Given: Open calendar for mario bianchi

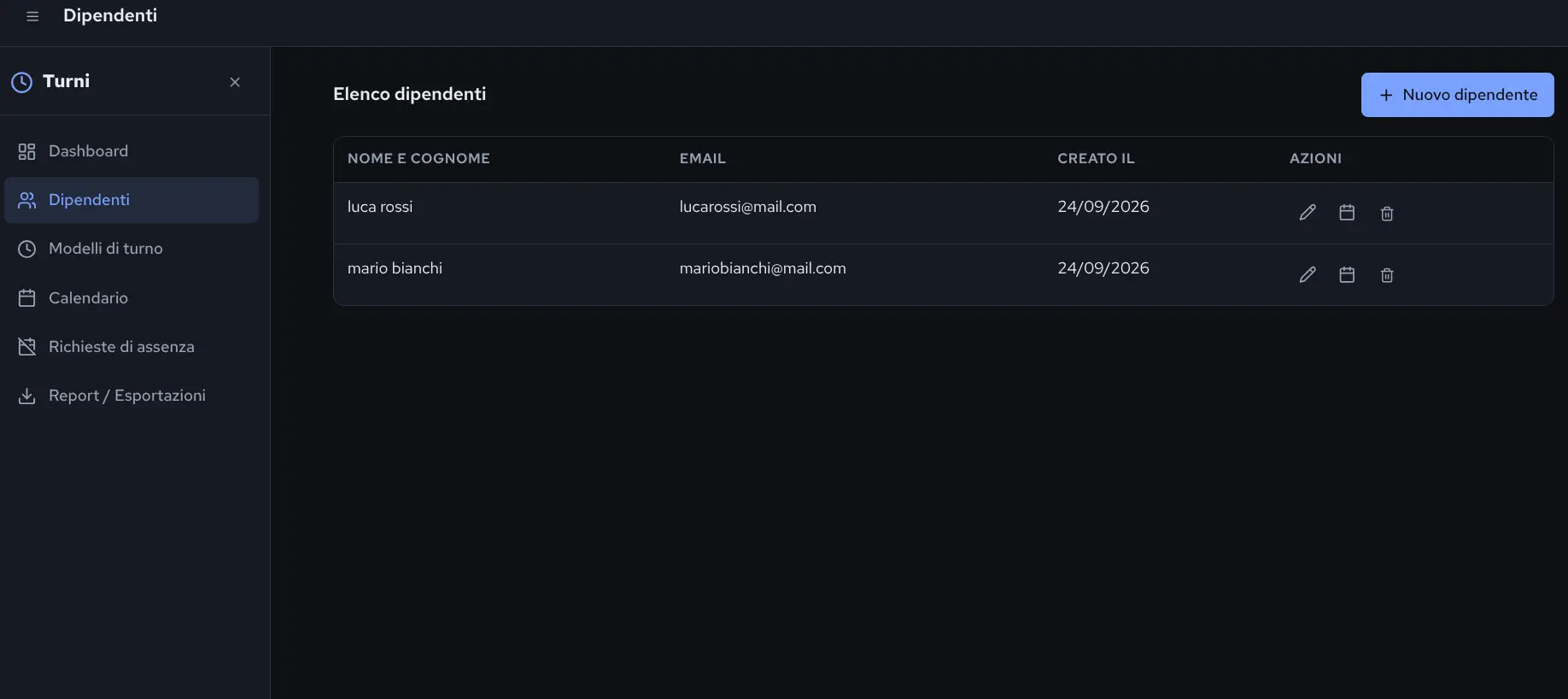Looking at the screenshot, I should click(x=1347, y=274).
